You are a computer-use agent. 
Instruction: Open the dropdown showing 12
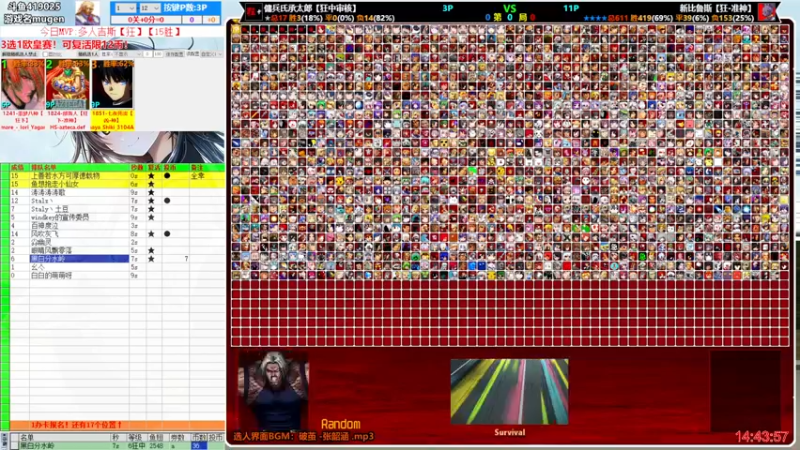150,8
